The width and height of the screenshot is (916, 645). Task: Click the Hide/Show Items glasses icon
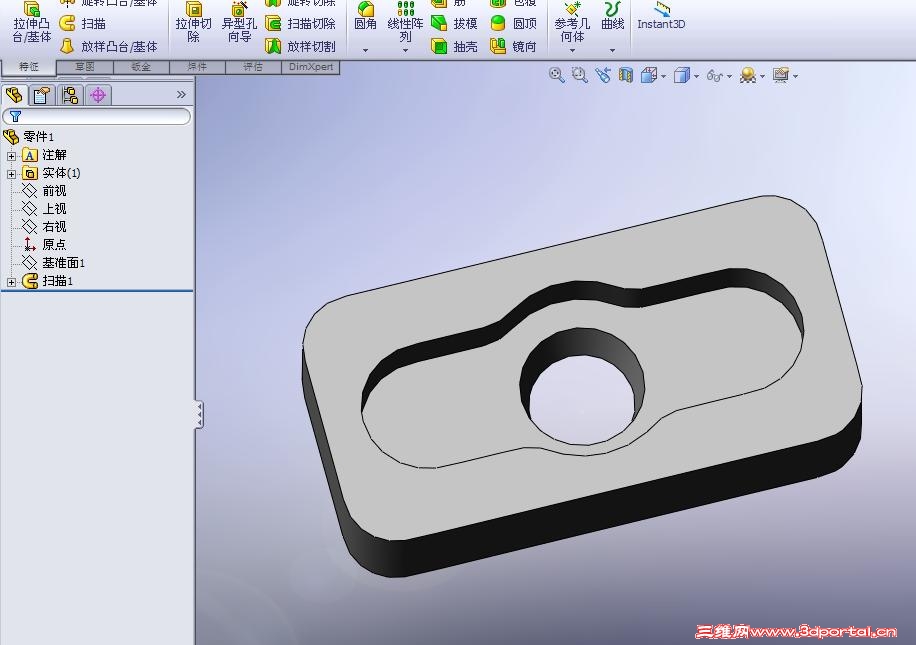tap(714, 75)
